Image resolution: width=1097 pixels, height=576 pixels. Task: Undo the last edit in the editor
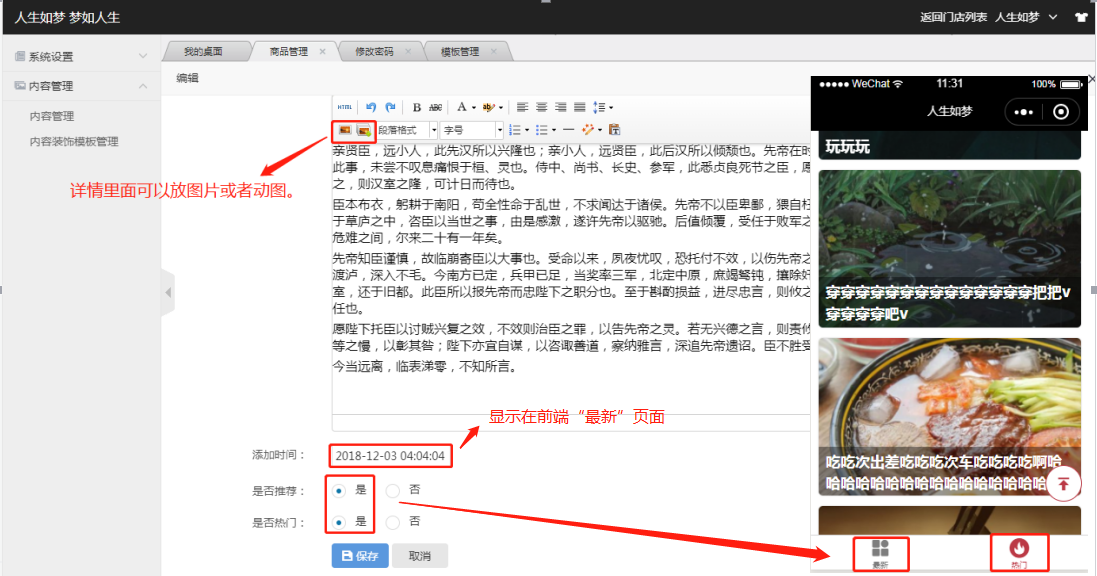coord(371,107)
